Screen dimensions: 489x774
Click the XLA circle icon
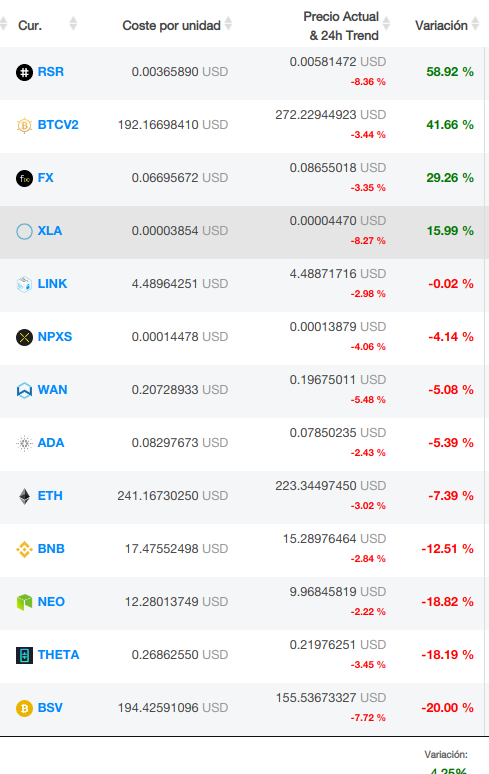point(24,231)
